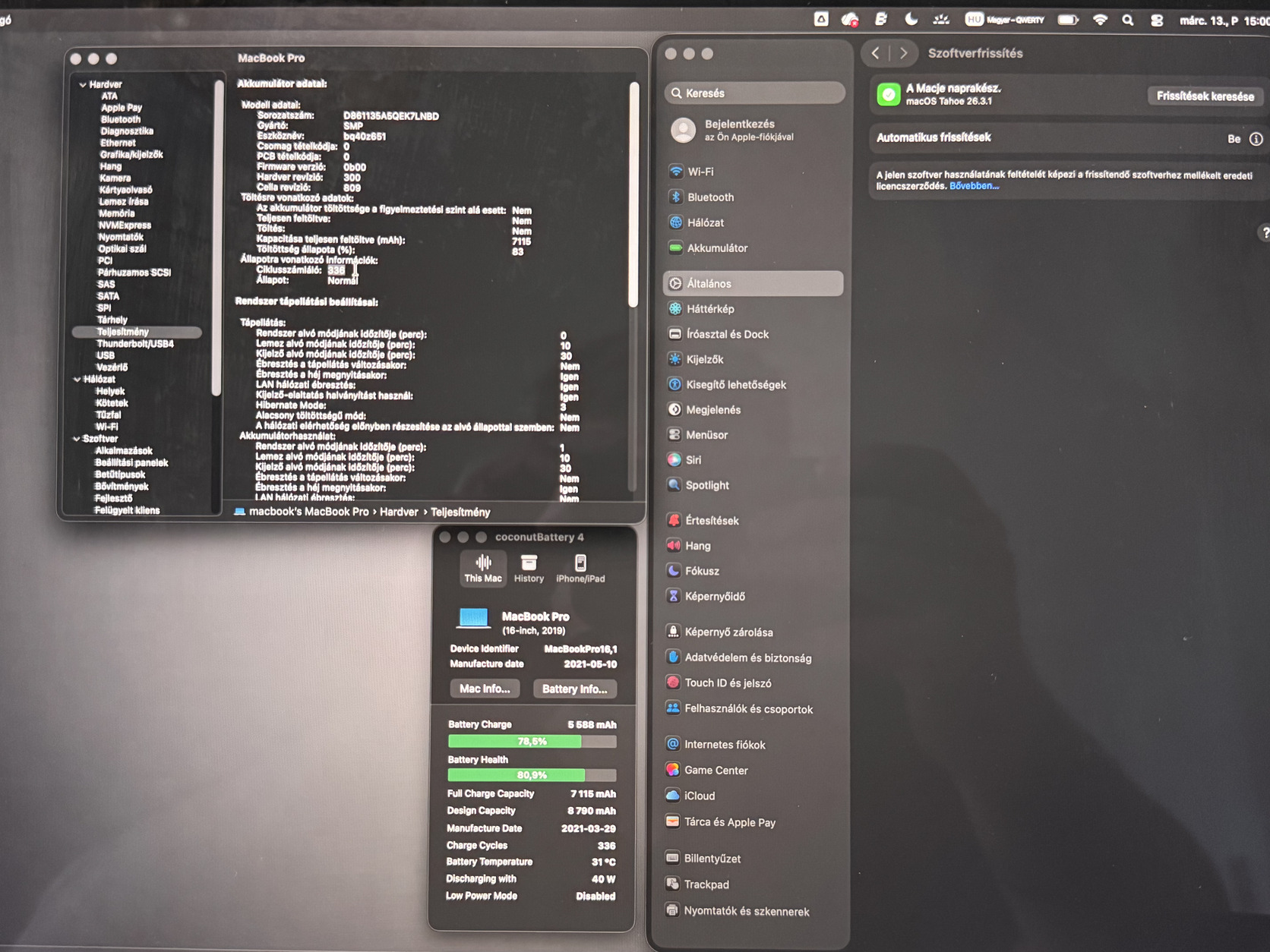
Task: Show info for Automatikus frissítések
Action: [1256, 139]
